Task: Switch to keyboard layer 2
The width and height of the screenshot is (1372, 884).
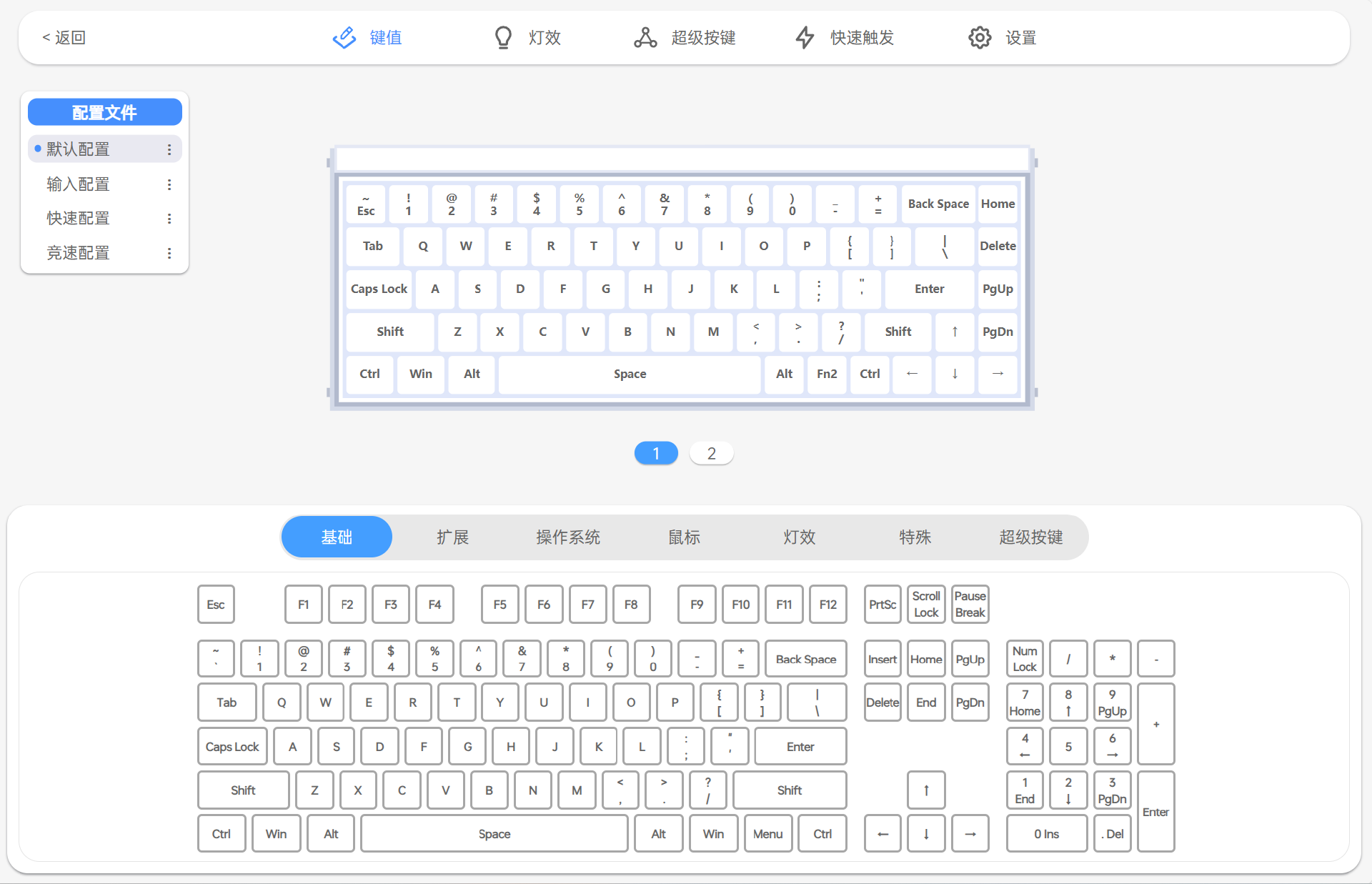Action: click(x=711, y=453)
